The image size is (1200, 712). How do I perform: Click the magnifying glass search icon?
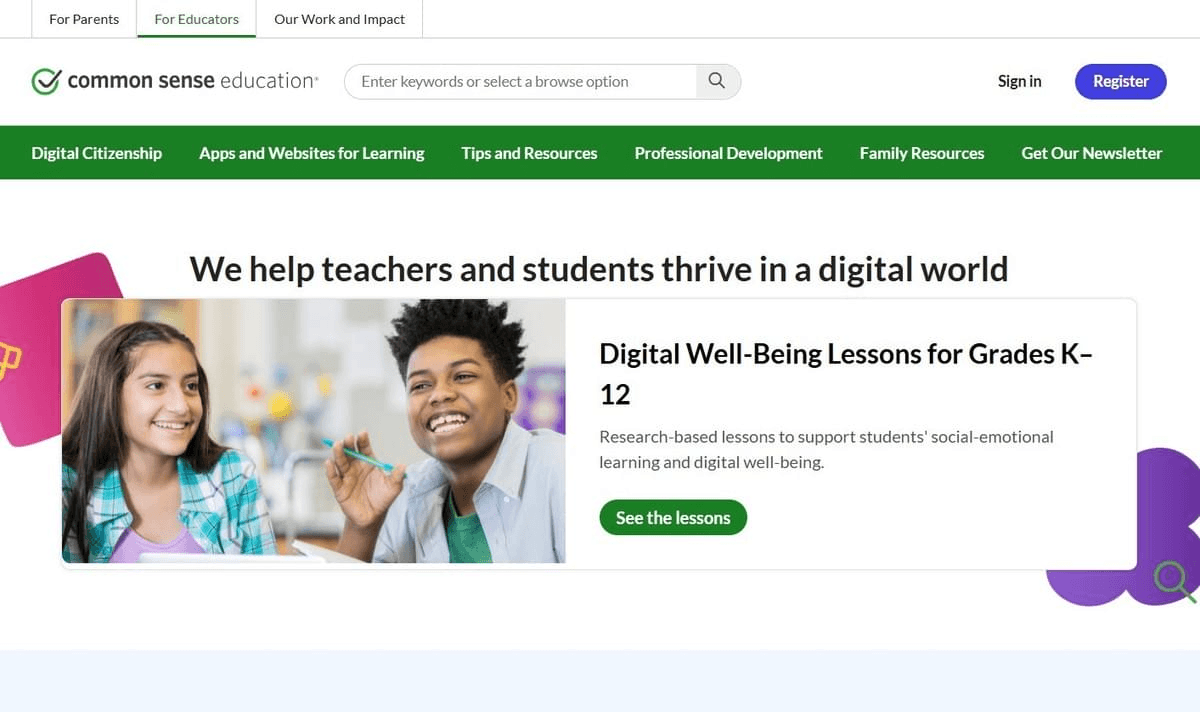click(717, 81)
